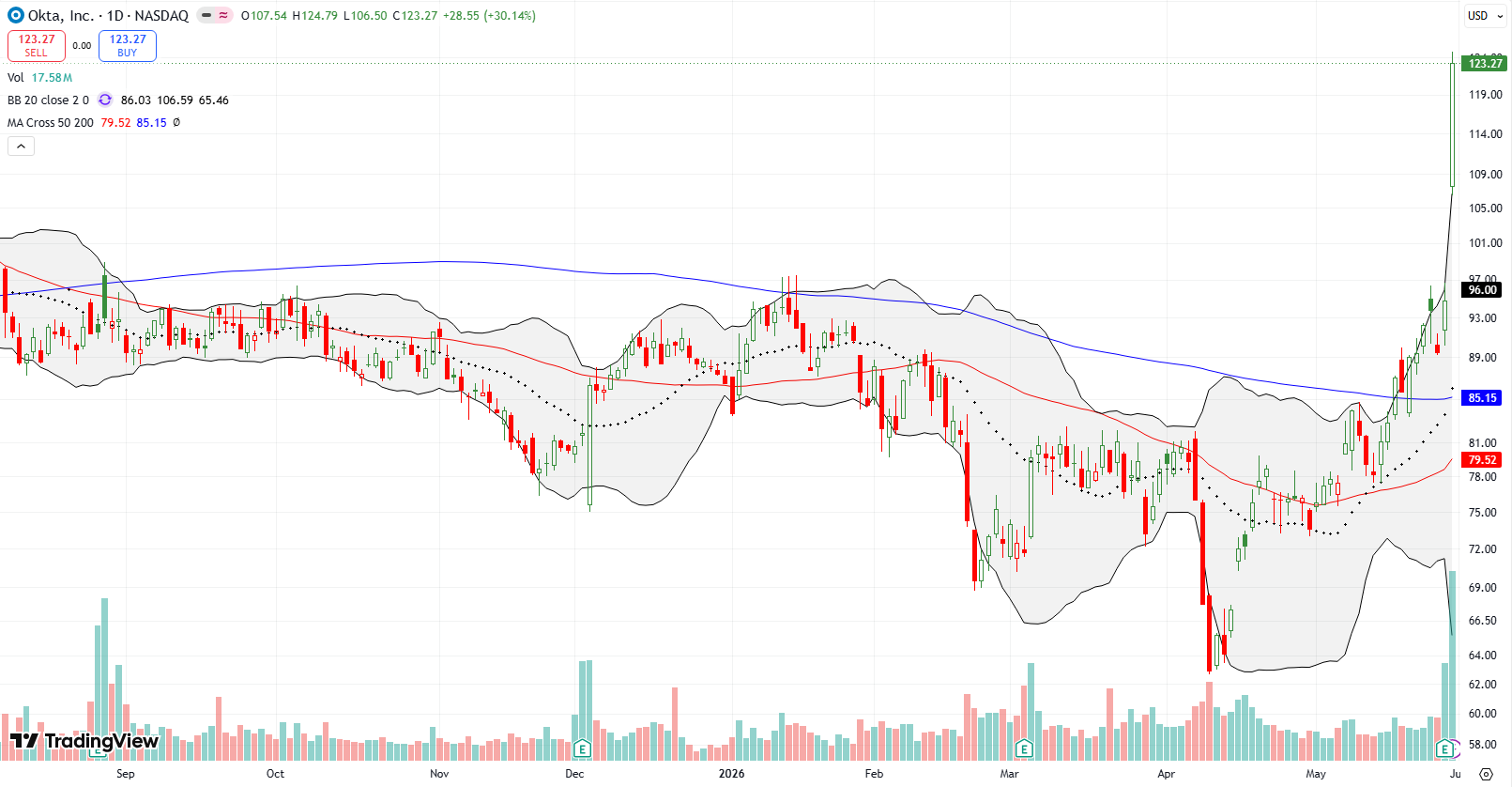Click the Okta, Inc. symbol name
Screen dimensions: 1512x787
pyautogui.click(x=61, y=15)
